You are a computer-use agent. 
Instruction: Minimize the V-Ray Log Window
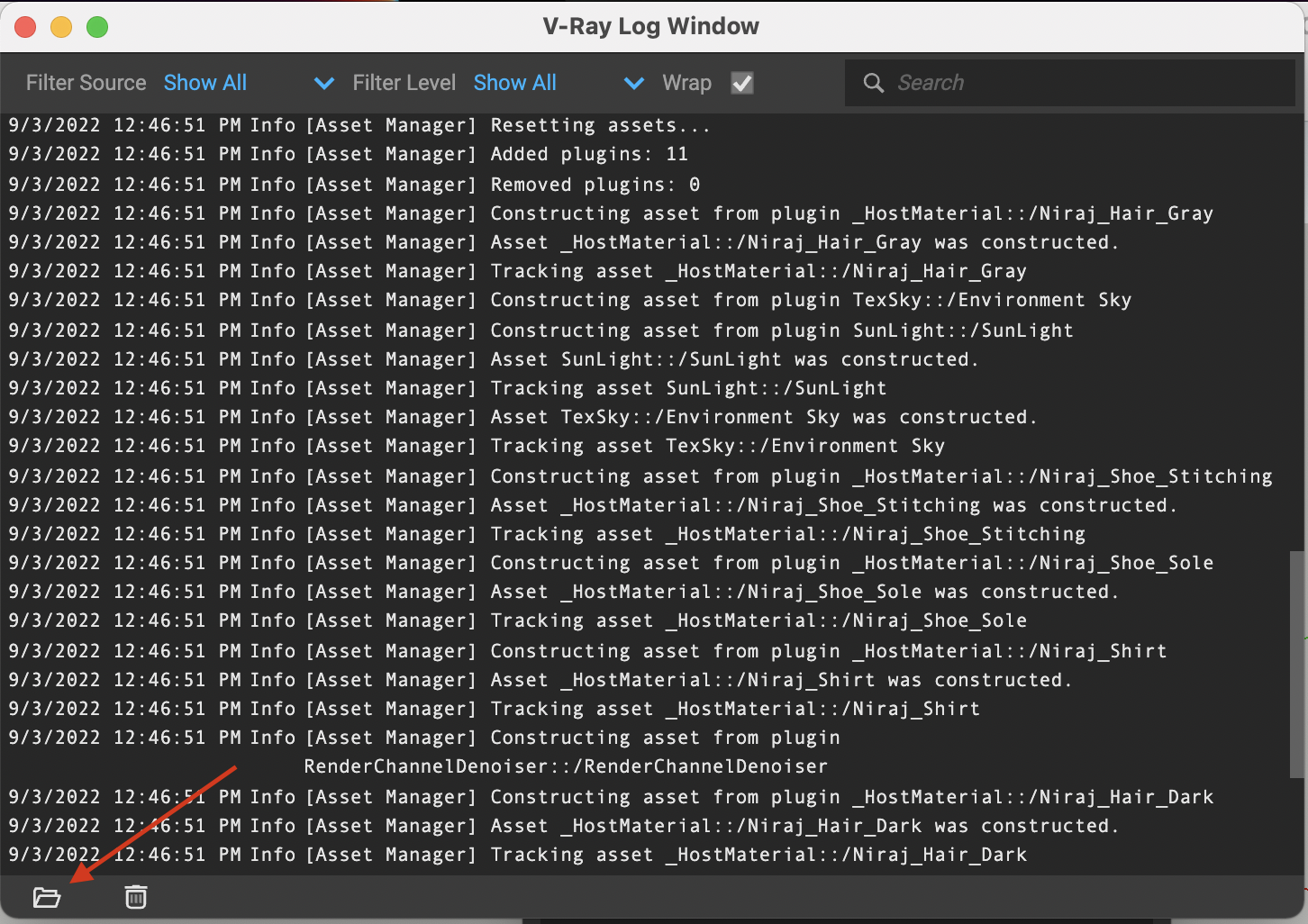coord(61,27)
